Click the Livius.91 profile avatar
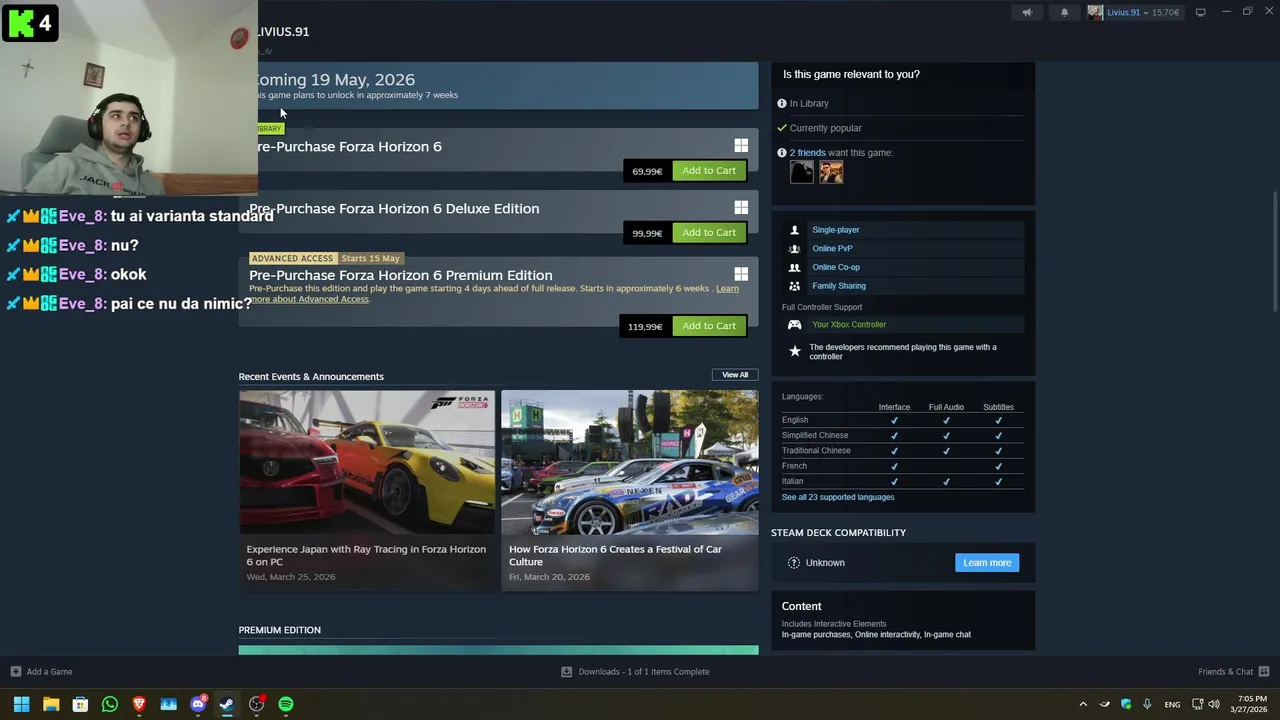Viewport: 1280px width, 720px height. click(x=1095, y=12)
